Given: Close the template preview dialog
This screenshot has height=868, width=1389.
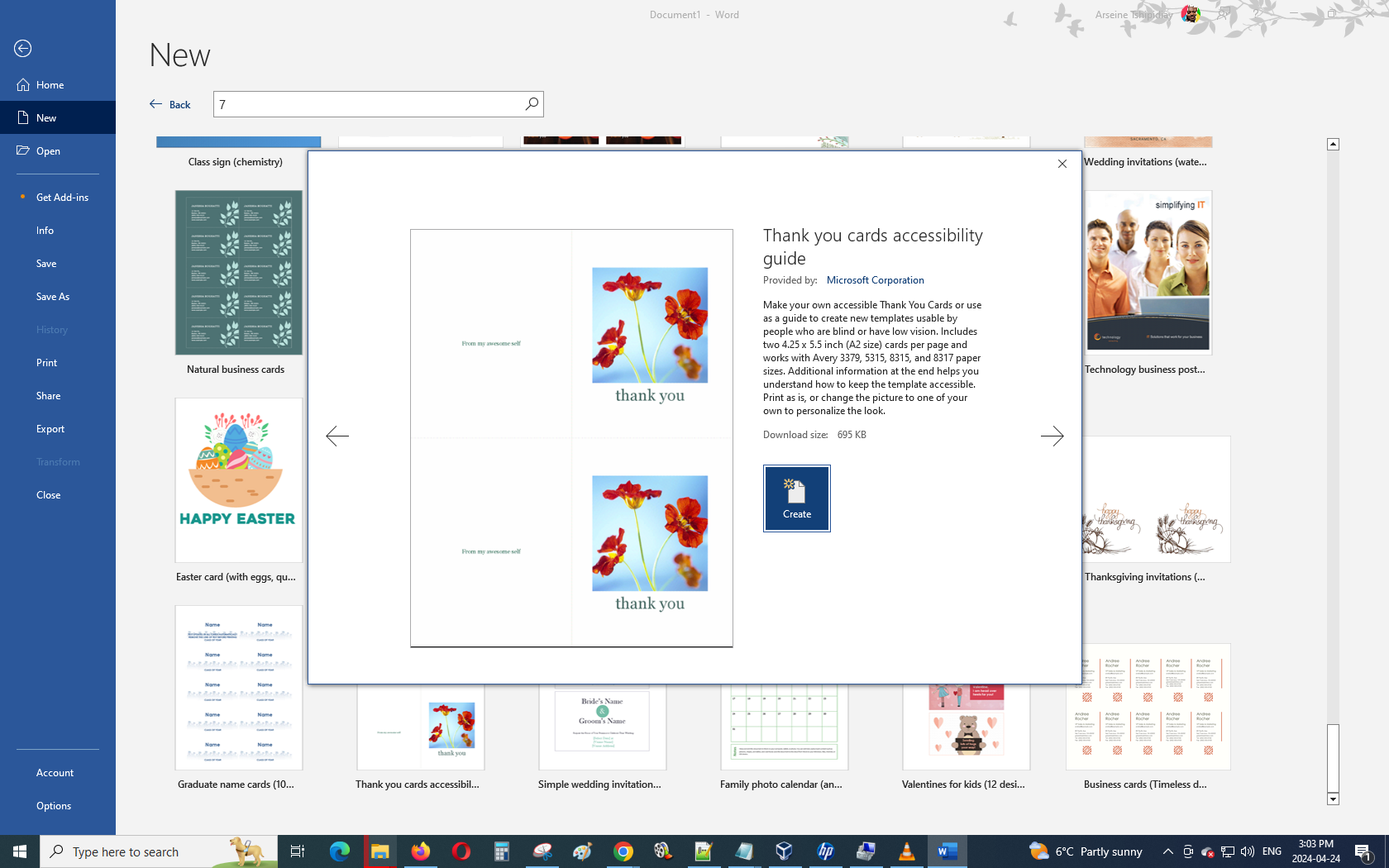Looking at the screenshot, I should (x=1062, y=164).
